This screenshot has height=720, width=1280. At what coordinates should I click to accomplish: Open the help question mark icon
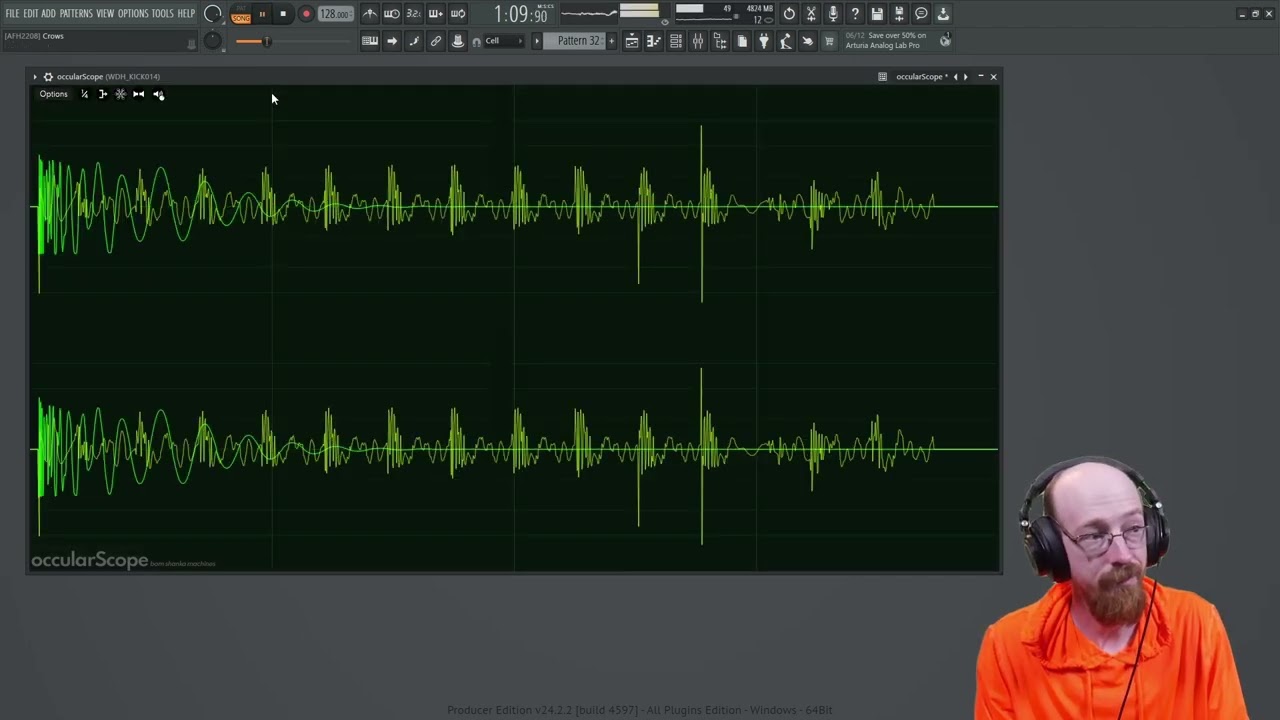click(855, 14)
